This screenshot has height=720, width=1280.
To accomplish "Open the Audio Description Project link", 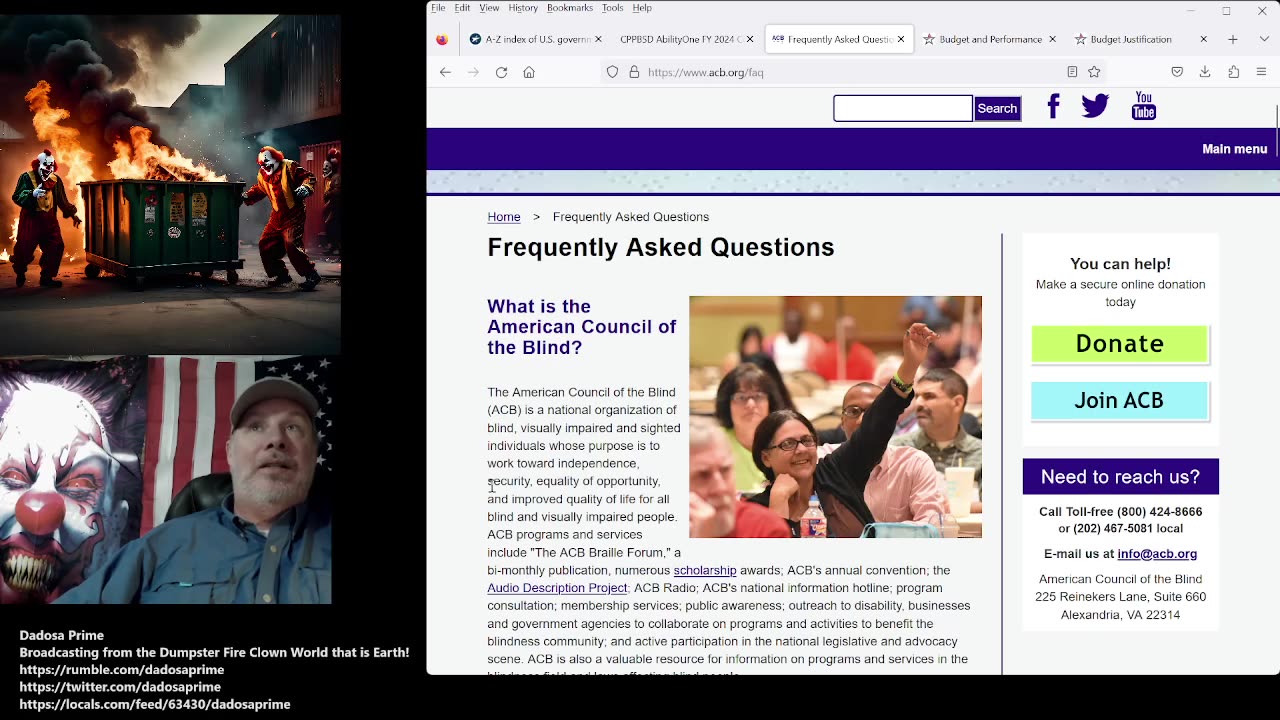I will [557, 588].
